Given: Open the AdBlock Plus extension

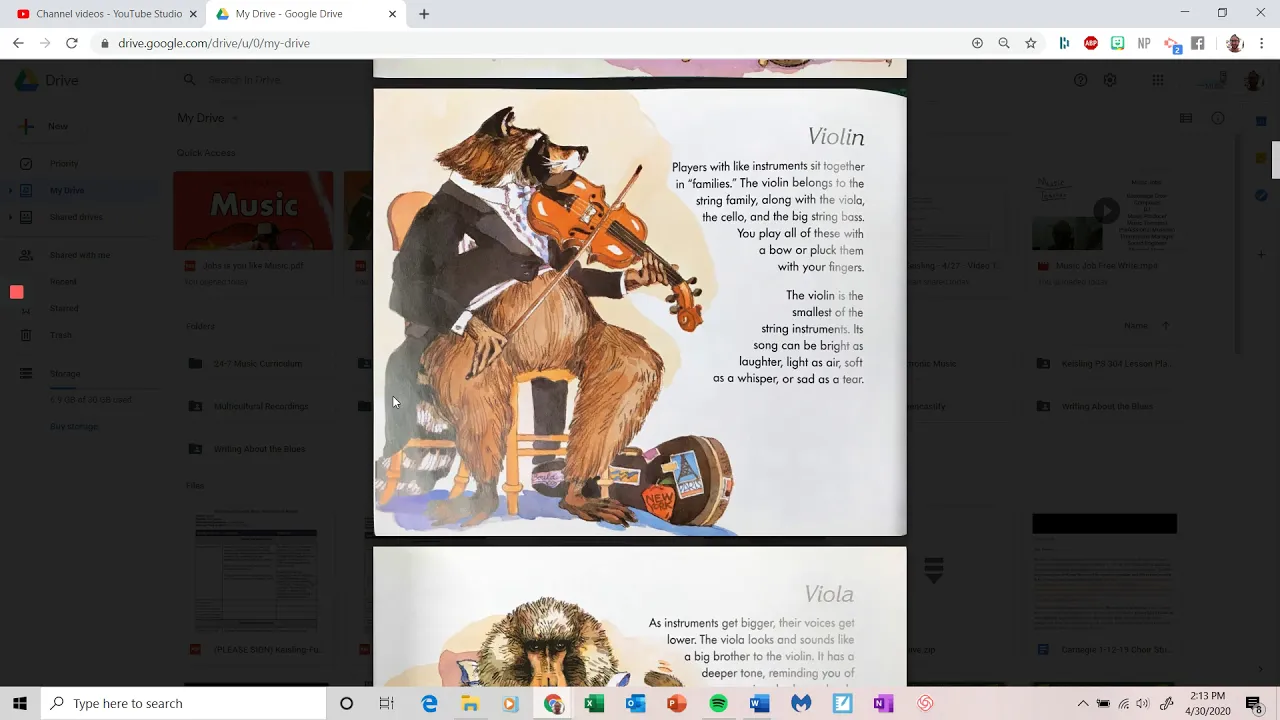Looking at the screenshot, I should tap(1091, 43).
